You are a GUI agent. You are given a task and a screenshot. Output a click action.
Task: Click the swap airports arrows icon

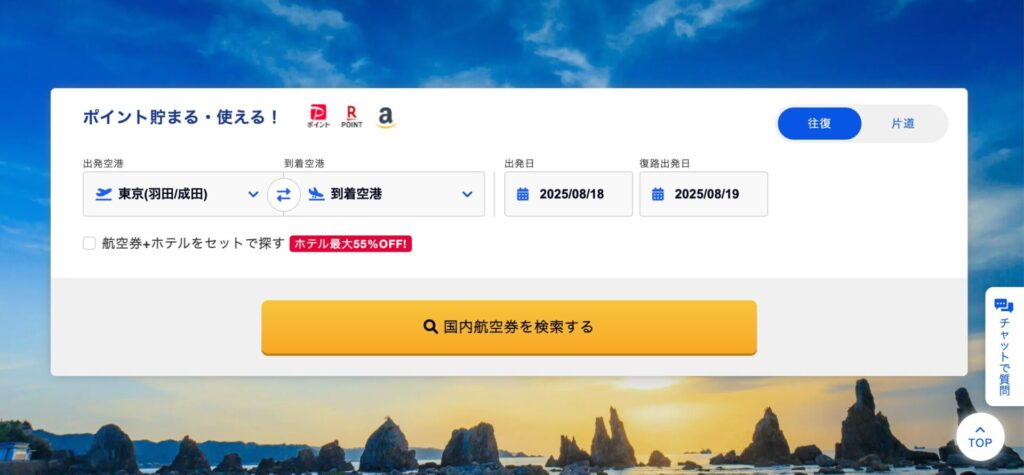283,195
